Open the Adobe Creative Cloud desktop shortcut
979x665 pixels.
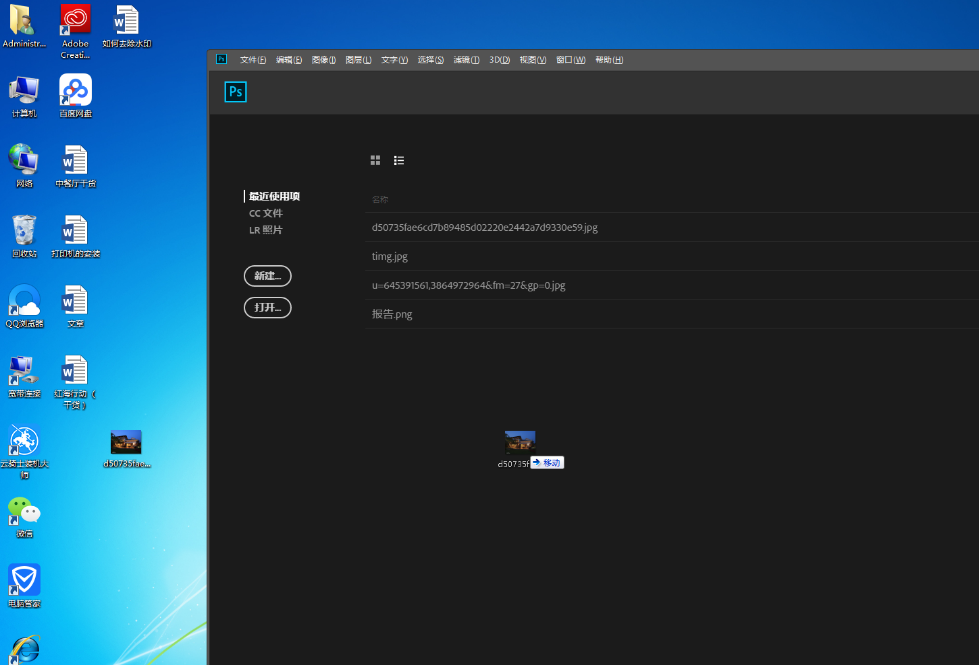75,31
